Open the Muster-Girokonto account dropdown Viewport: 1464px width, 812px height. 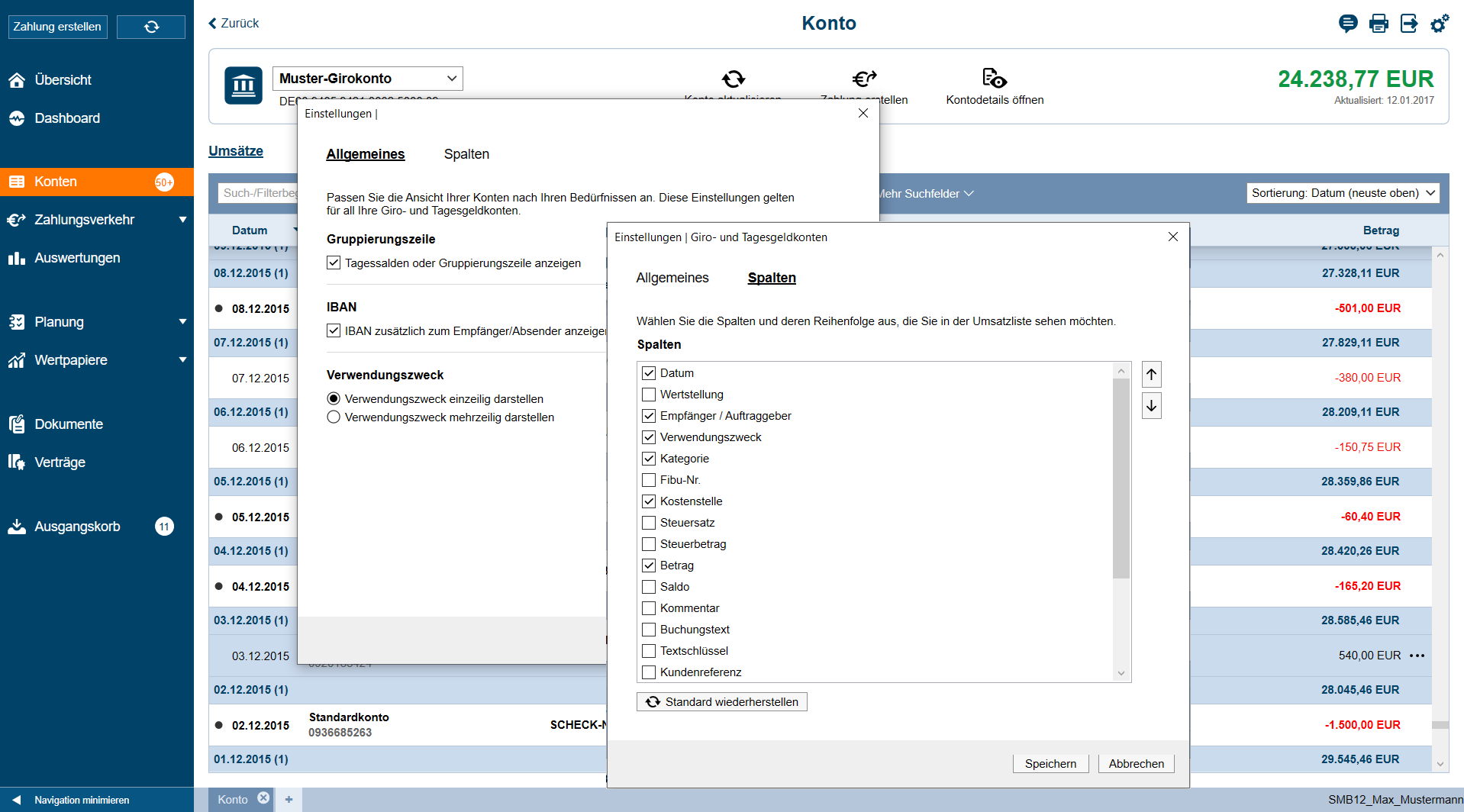coord(368,79)
